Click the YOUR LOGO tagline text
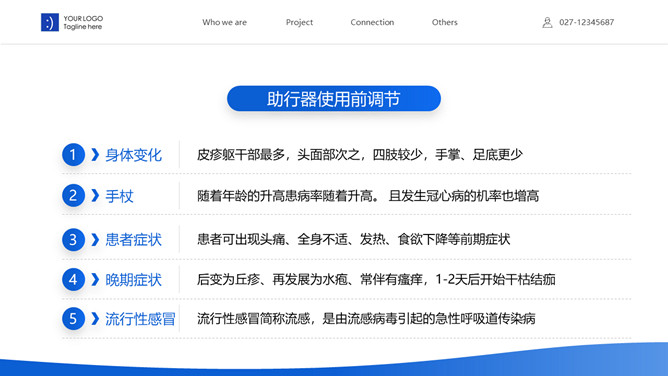This screenshot has height=376, width=668. point(83,23)
